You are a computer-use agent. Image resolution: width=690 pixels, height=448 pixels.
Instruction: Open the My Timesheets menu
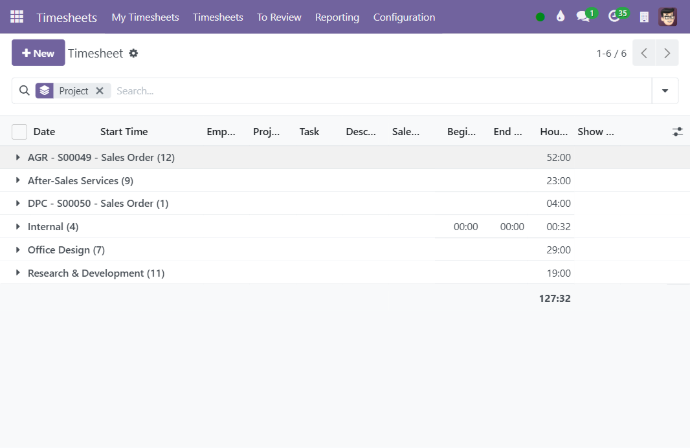[x=145, y=17]
